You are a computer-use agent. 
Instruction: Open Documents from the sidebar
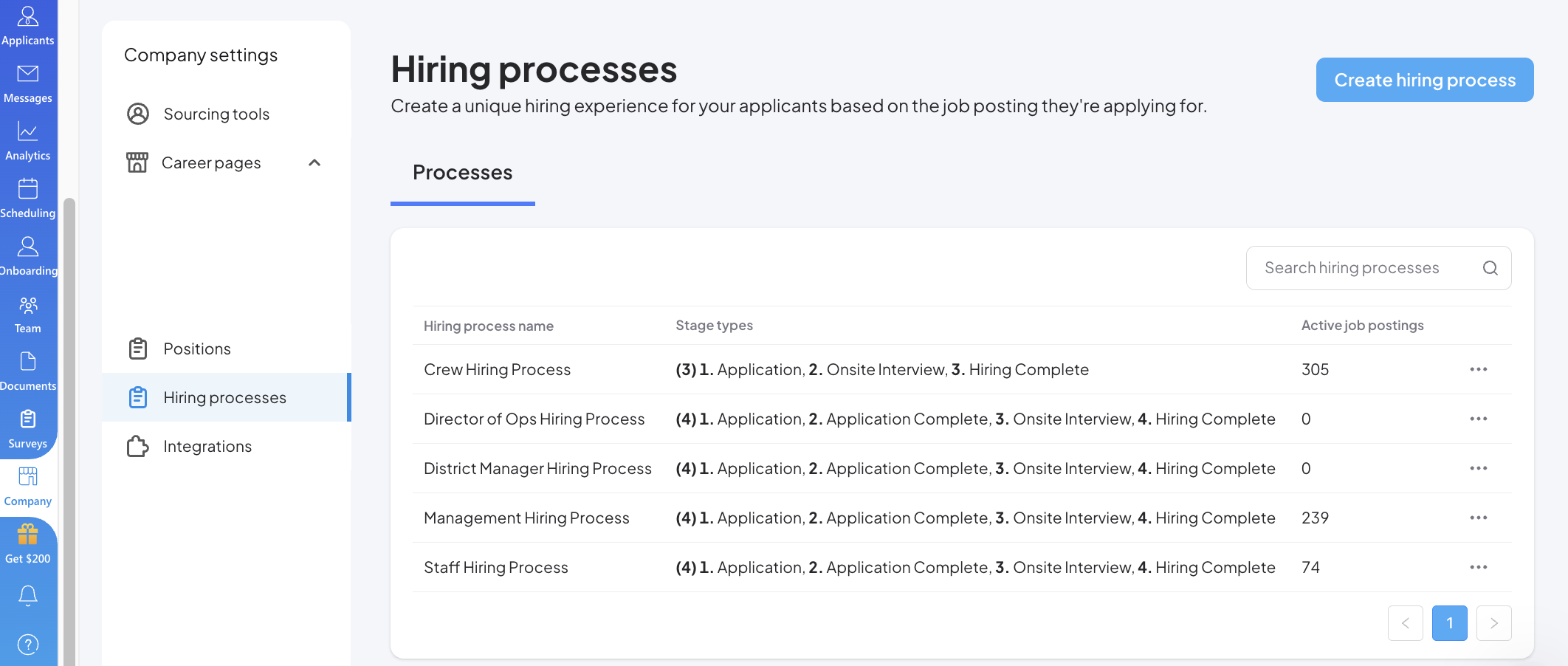(x=28, y=362)
